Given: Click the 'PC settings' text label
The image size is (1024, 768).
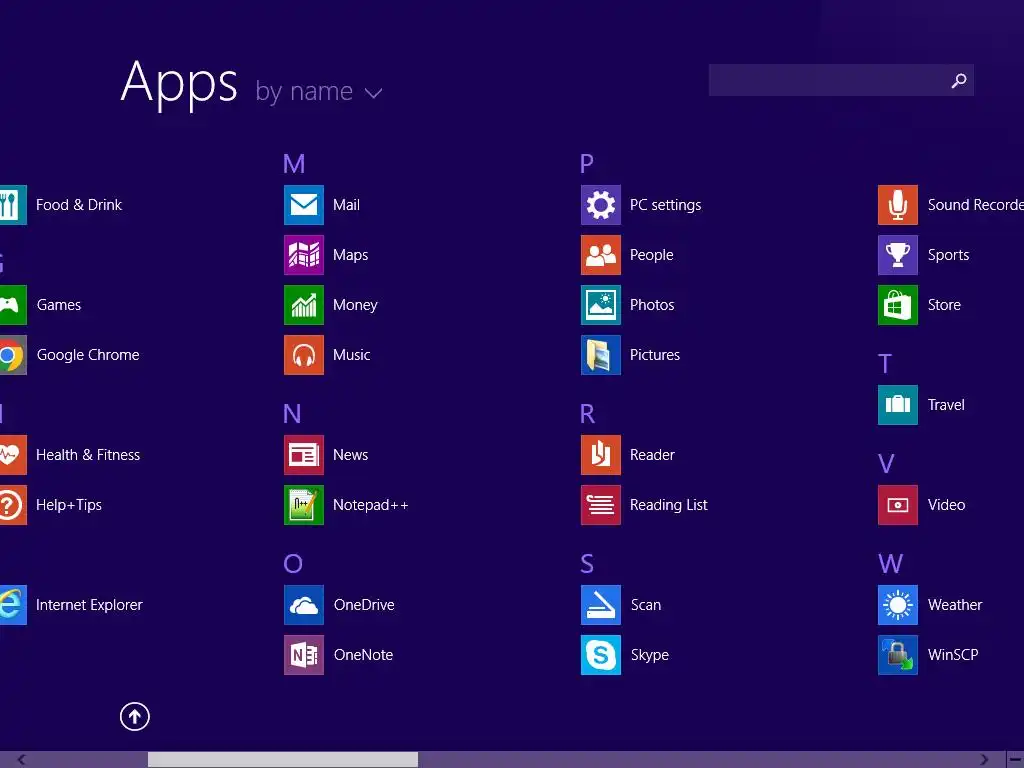Looking at the screenshot, I should click(x=665, y=206).
